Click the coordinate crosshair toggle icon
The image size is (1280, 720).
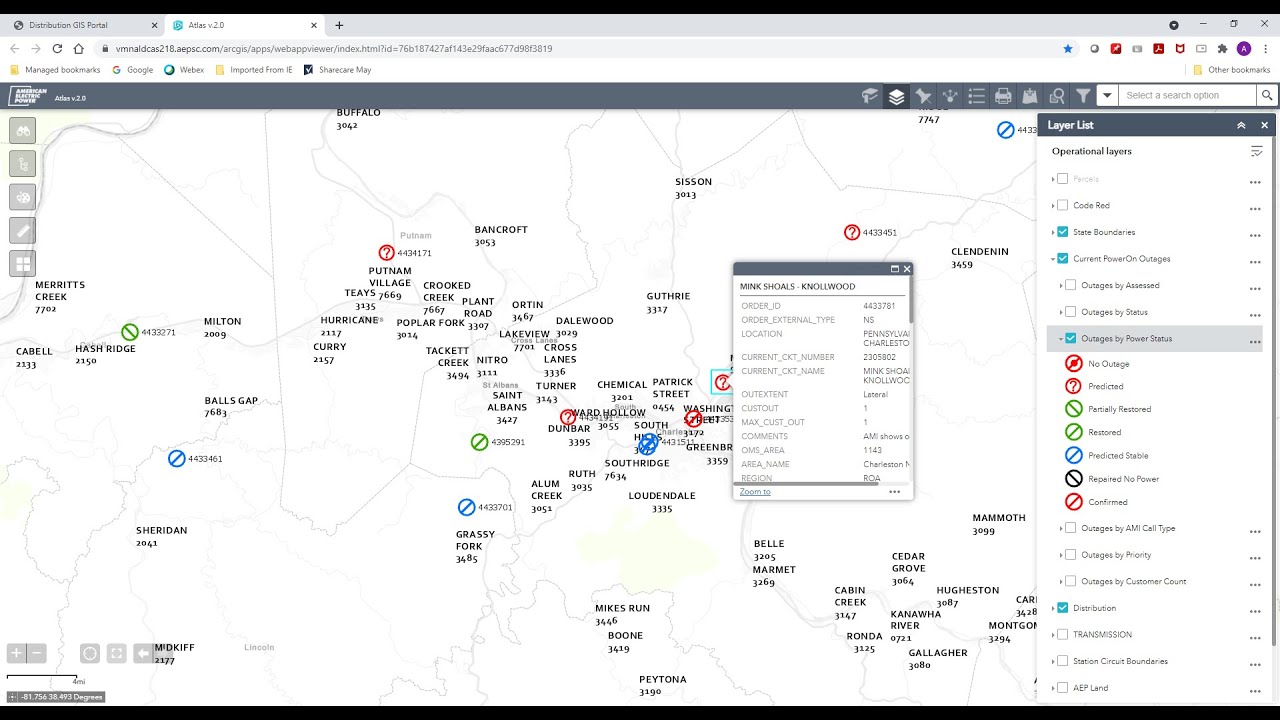13,697
